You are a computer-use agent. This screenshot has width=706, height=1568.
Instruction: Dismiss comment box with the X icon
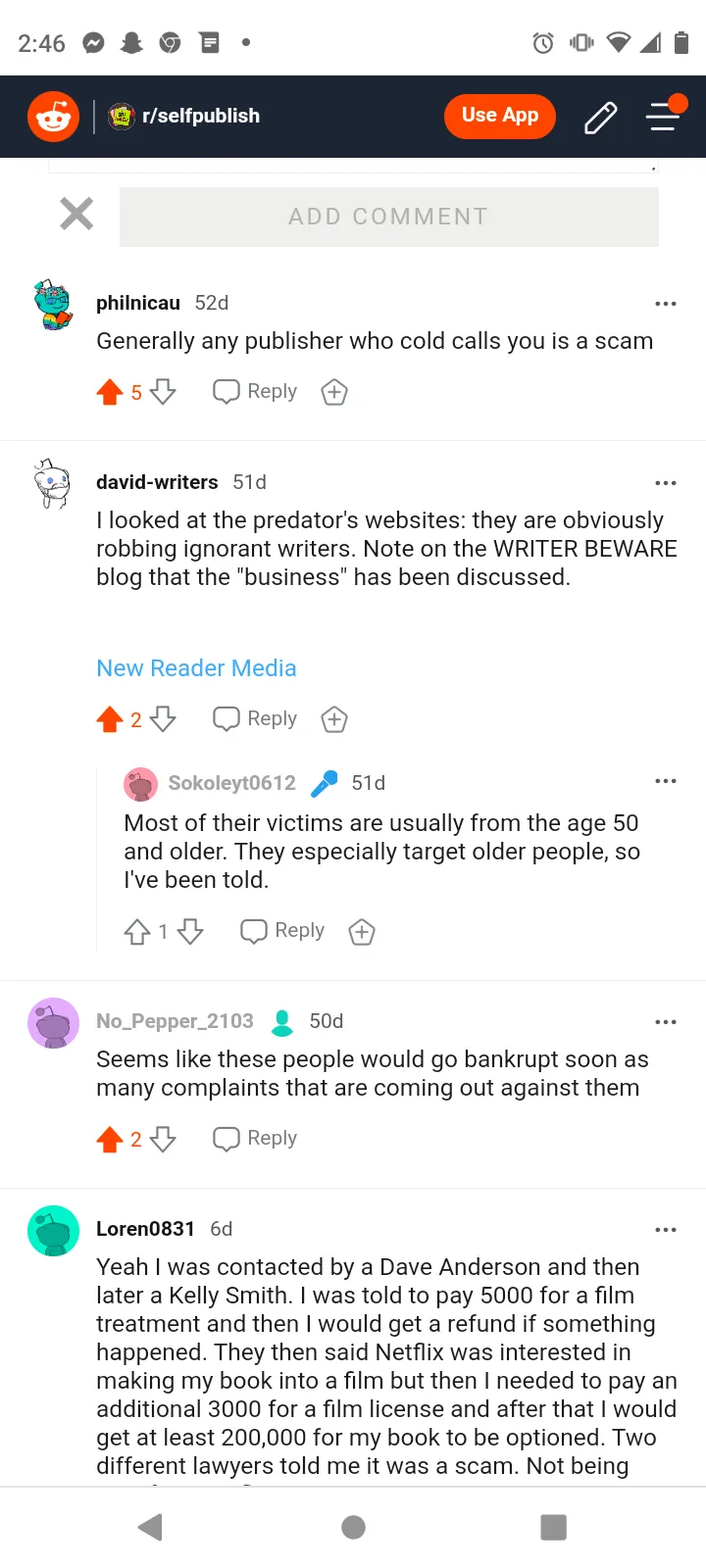tap(76, 214)
